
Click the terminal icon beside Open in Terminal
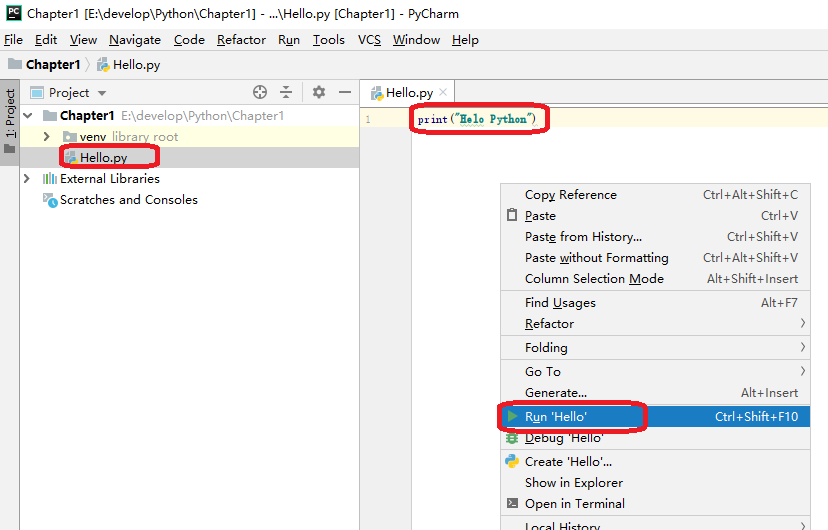512,503
